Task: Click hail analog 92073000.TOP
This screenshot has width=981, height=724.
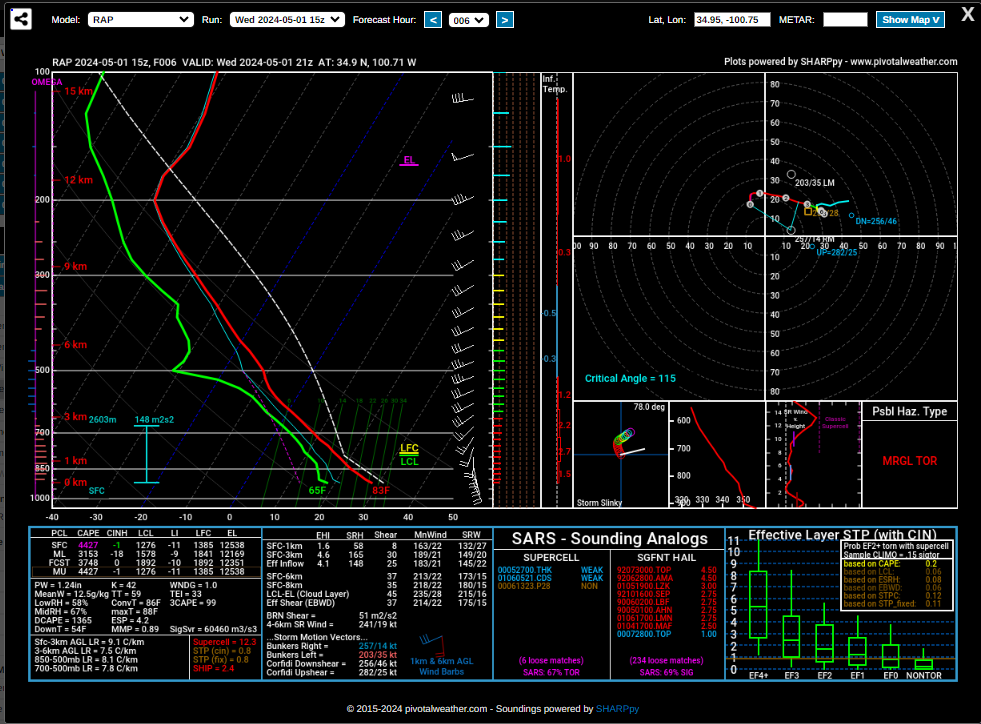Action: click(x=644, y=570)
